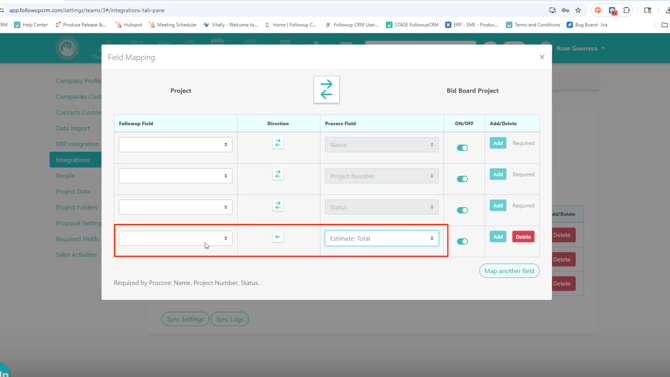Open Company Profile settings in sidebar
Viewport: 670px width, 377px height.
tap(78, 81)
